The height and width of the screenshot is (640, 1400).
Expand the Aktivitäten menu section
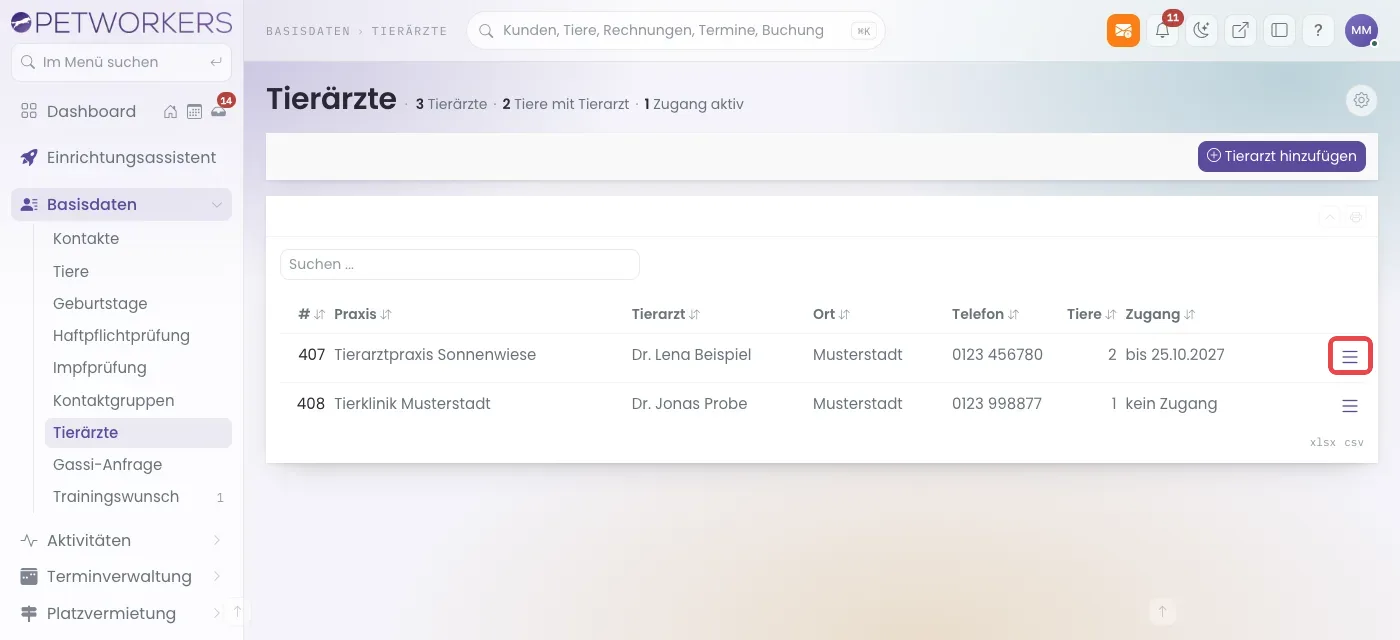121,540
